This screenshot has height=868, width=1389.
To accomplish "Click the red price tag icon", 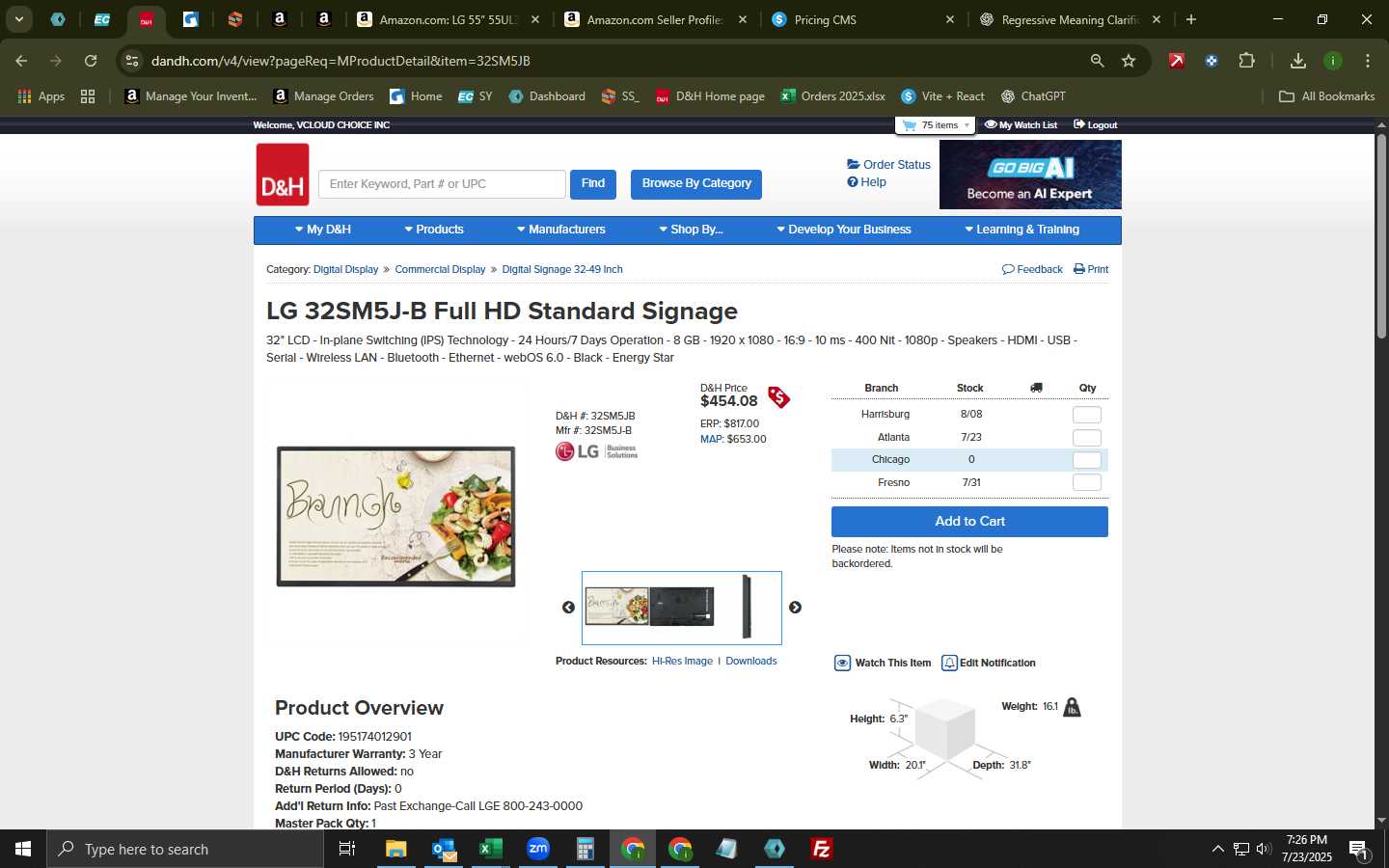I will click(778, 397).
